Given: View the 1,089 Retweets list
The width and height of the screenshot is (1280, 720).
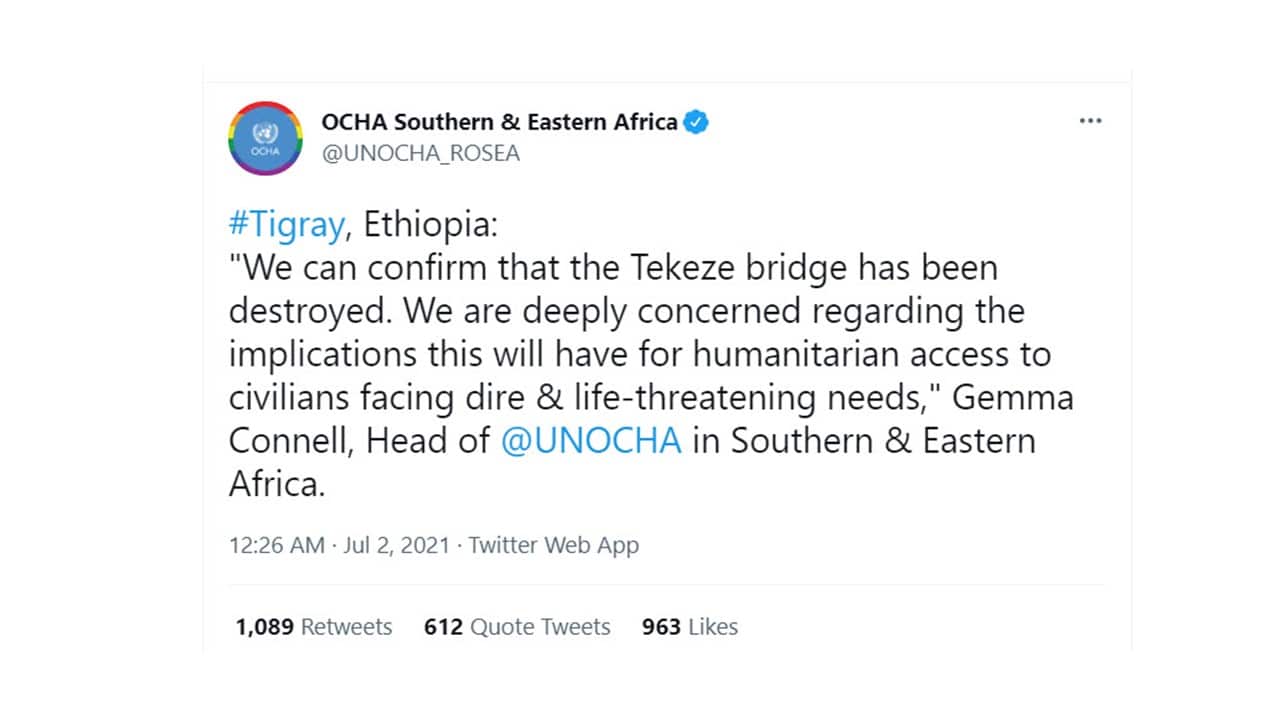Looking at the screenshot, I should coord(314,627).
